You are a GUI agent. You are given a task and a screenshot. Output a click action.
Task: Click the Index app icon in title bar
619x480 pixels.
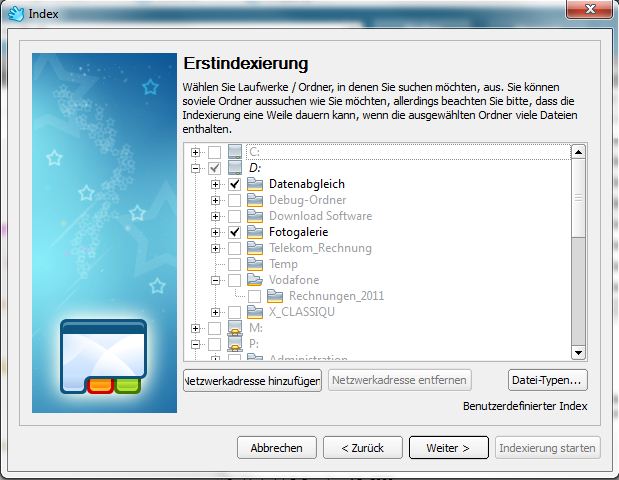click(x=16, y=13)
